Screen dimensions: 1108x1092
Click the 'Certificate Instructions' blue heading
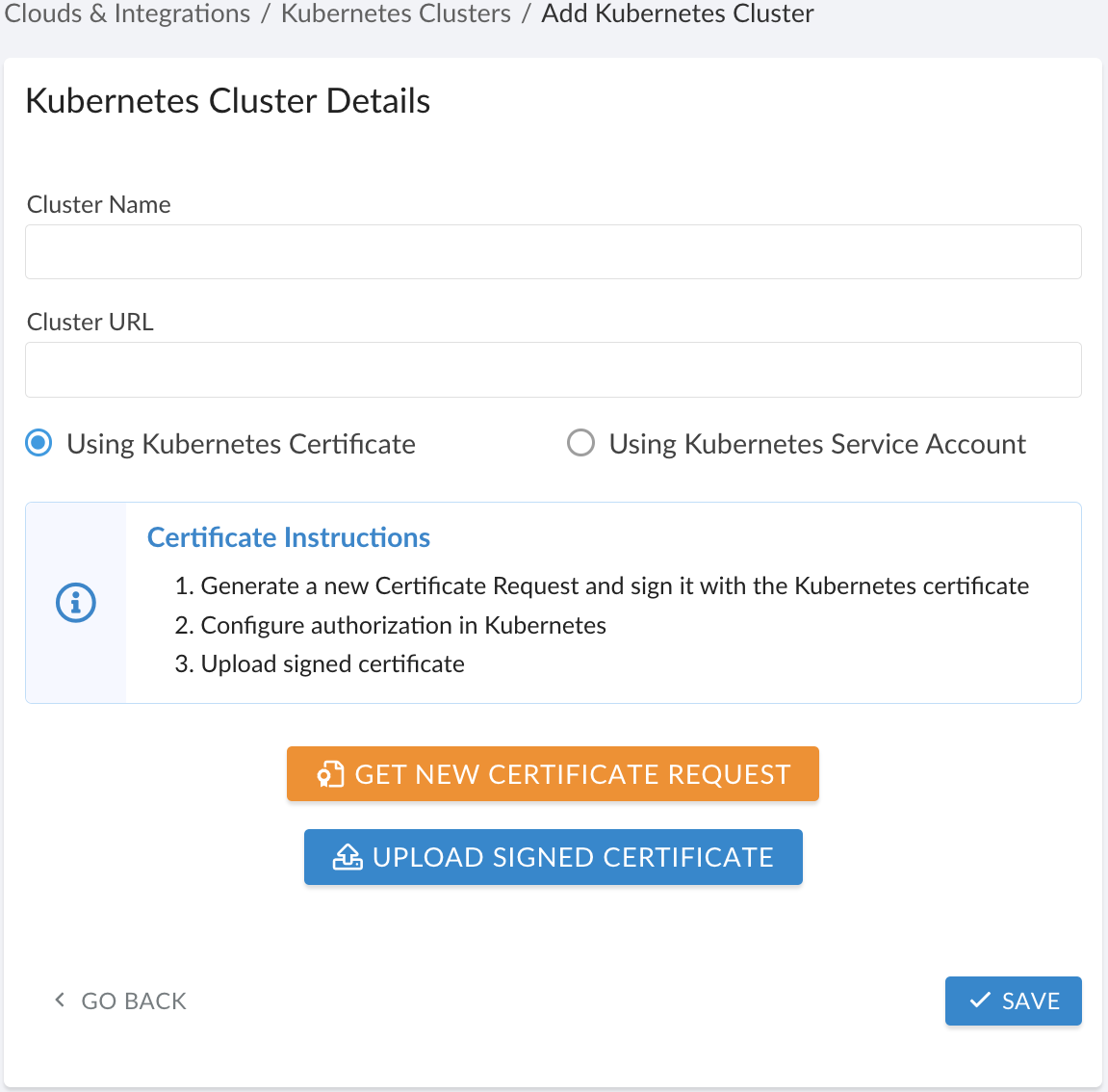[x=288, y=537]
